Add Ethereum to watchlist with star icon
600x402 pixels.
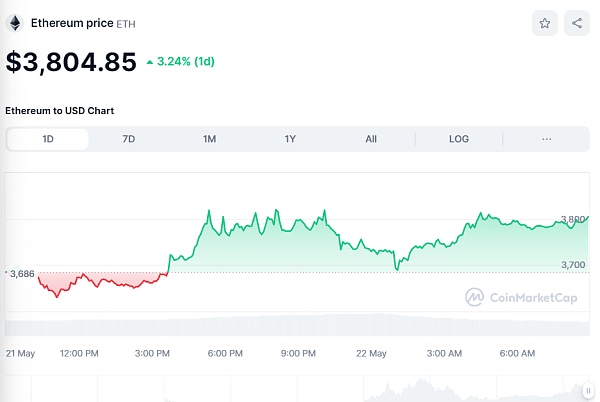tap(545, 23)
